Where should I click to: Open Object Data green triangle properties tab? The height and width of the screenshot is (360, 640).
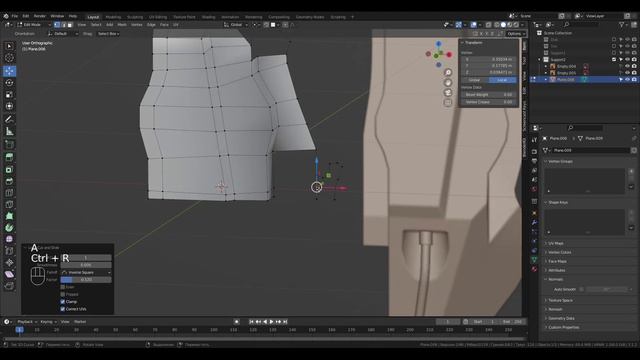point(534,260)
